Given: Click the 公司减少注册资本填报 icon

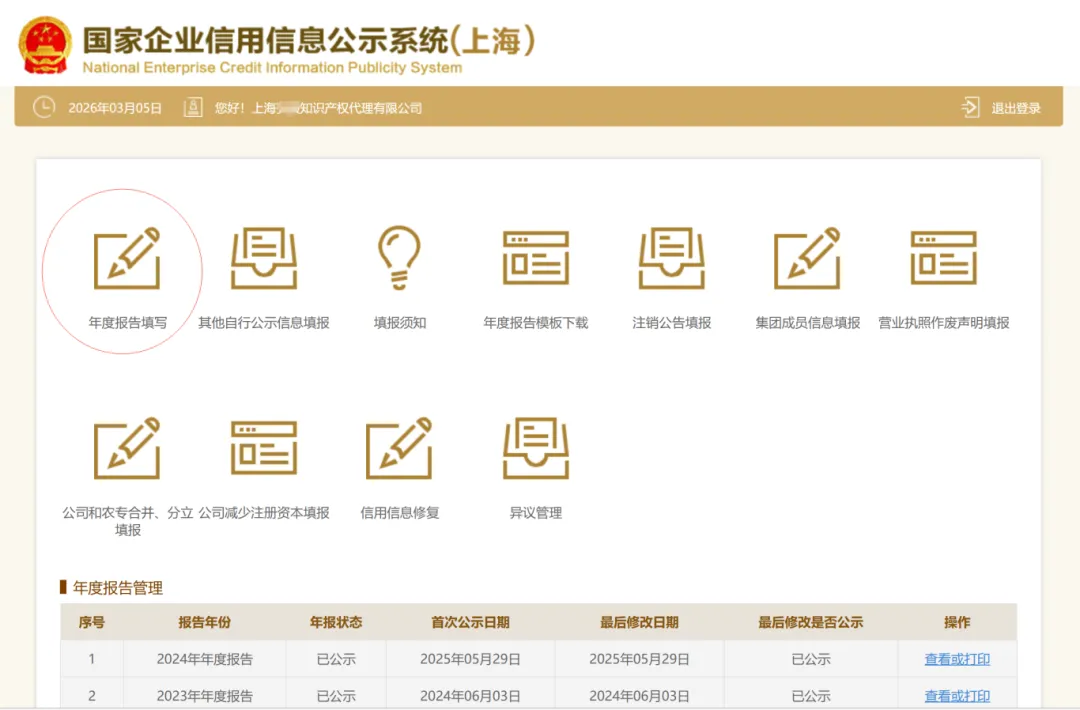Looking at the screenshot, I should pos(264,448).
